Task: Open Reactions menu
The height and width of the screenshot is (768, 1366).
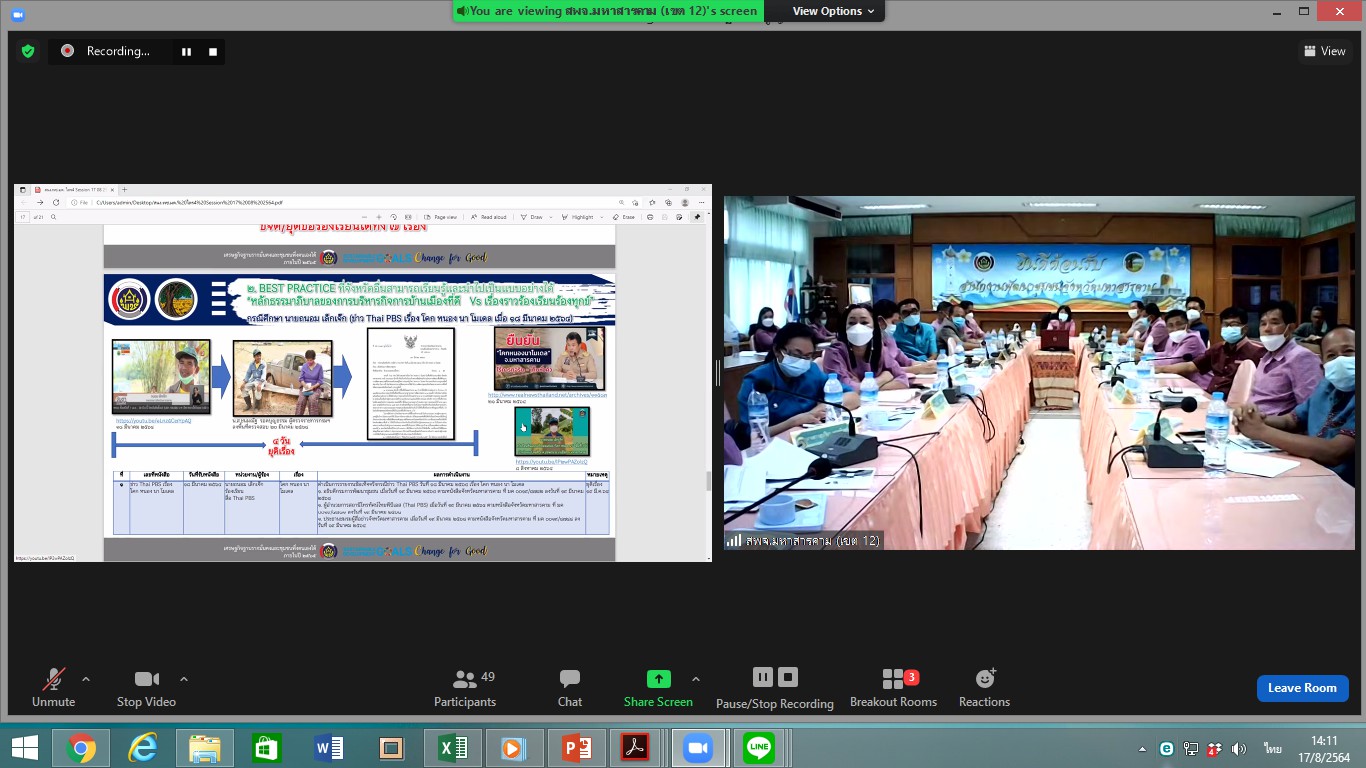Action: pos(984,688)
